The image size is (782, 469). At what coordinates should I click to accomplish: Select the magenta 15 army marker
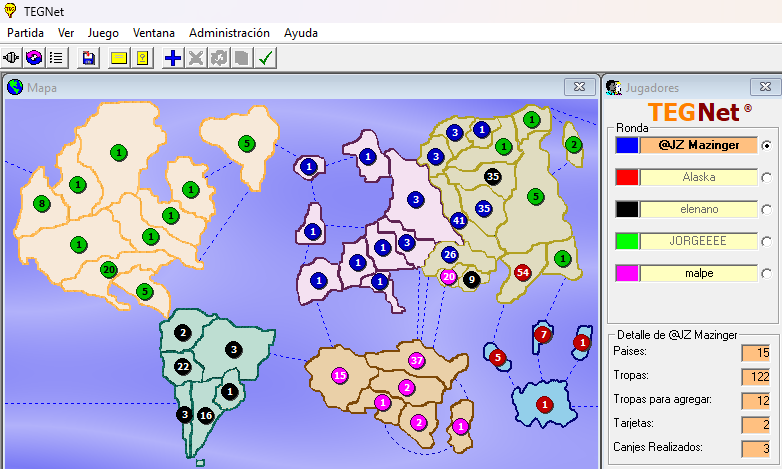tap(340, 375)
